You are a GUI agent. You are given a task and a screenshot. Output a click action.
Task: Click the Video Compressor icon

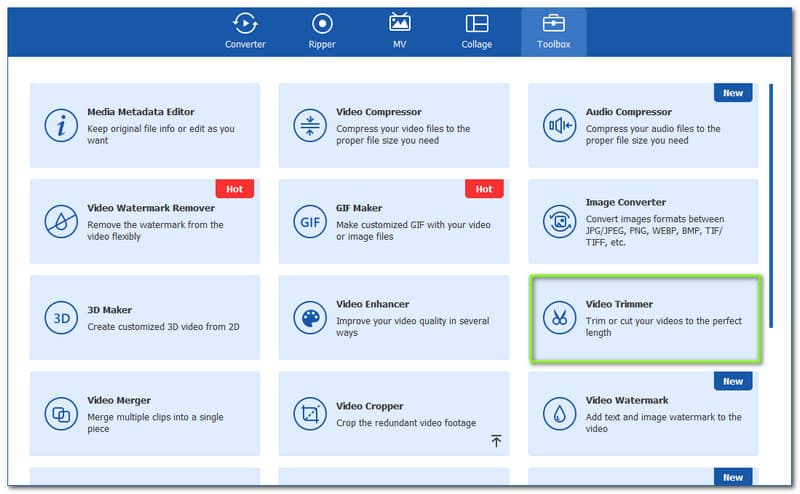click(310, 125)
